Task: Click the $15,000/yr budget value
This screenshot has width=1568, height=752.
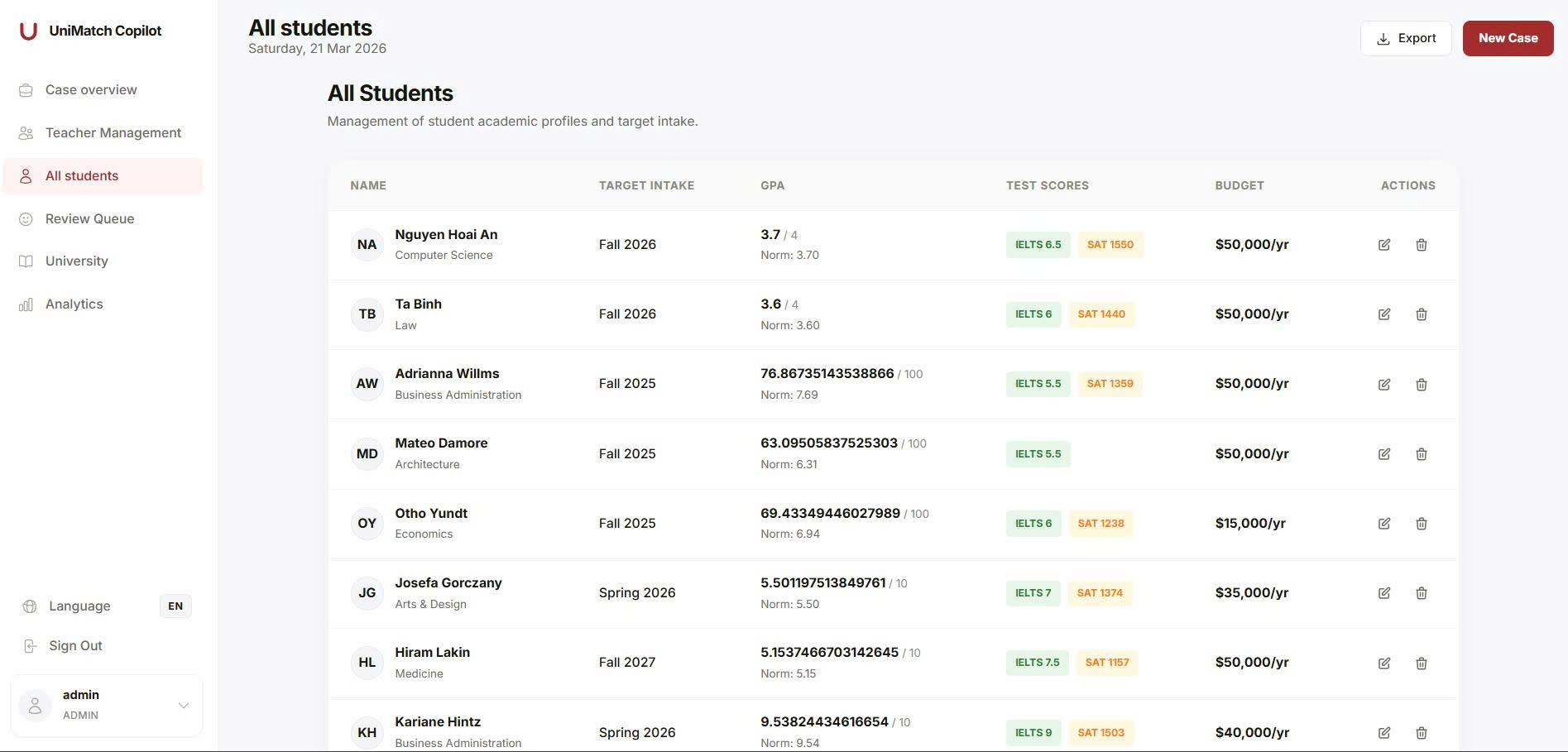Action: point(1250,524)
